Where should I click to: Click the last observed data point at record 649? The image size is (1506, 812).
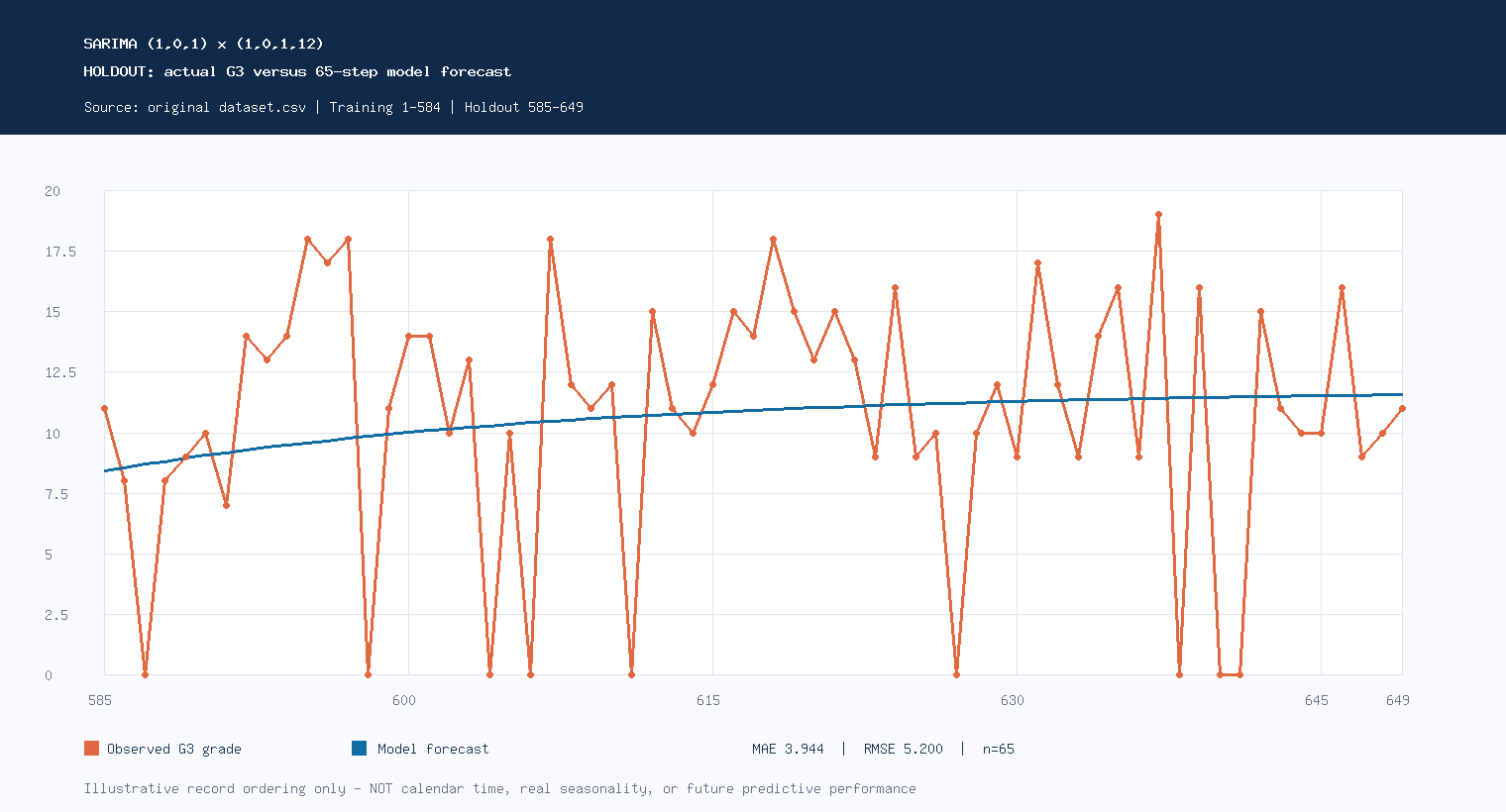pyautogui.click(x=1402, y=409)
